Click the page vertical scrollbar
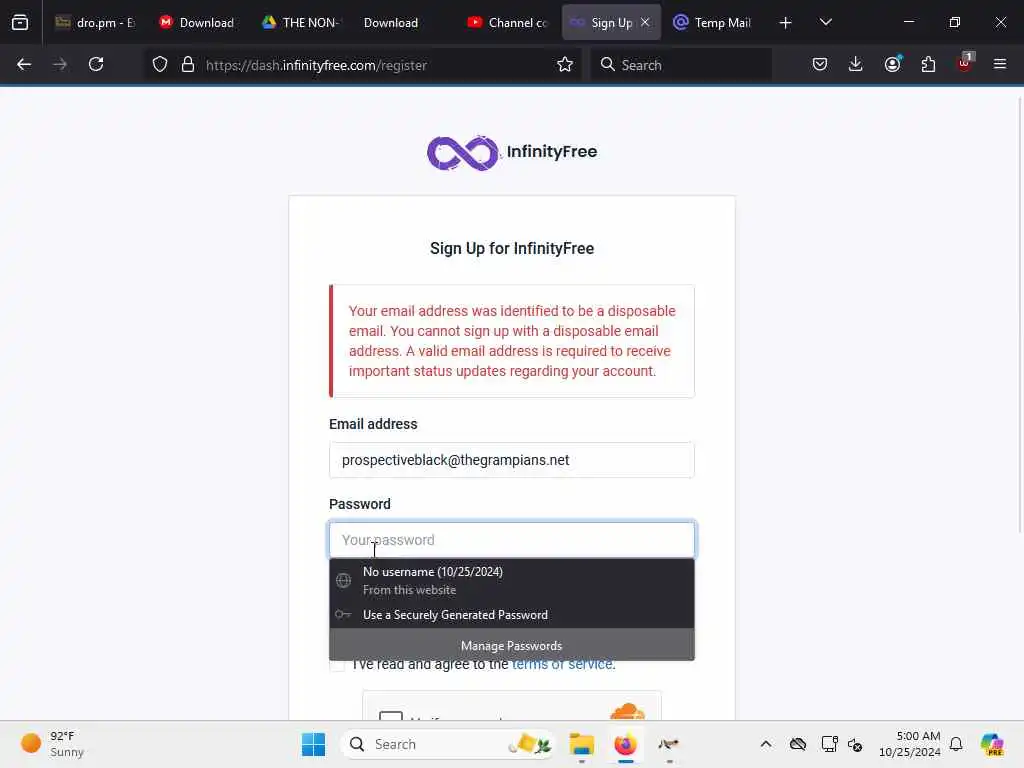Screen dimensions: 1024x768 (x=1020, y=313)
